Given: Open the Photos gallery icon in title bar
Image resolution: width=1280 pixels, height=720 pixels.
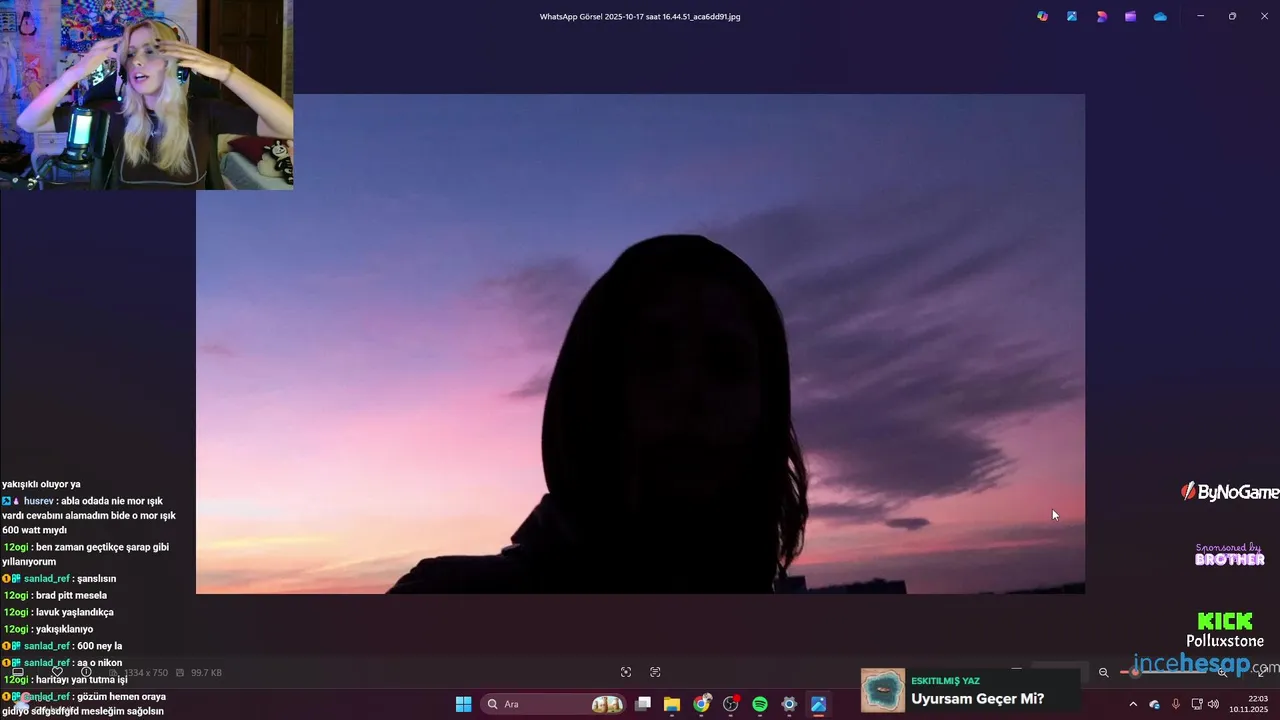Looking at the screenshot, I should click(1072, 16).
